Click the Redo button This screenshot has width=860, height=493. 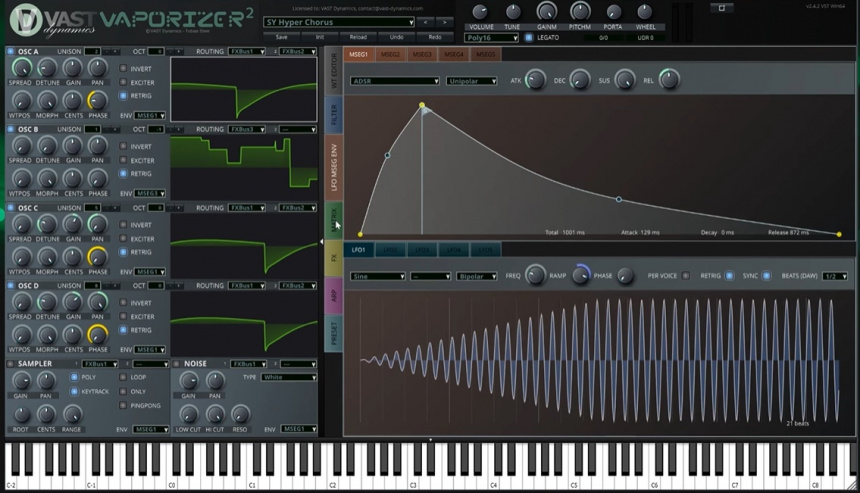click(x=435, y=37)
